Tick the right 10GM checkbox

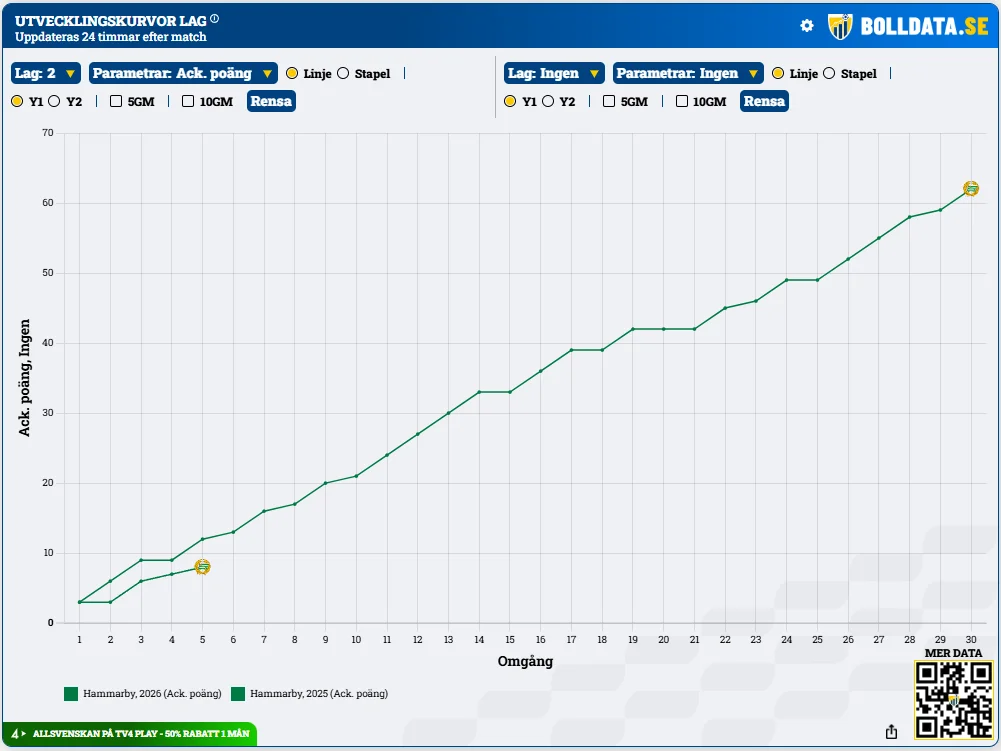682,101
